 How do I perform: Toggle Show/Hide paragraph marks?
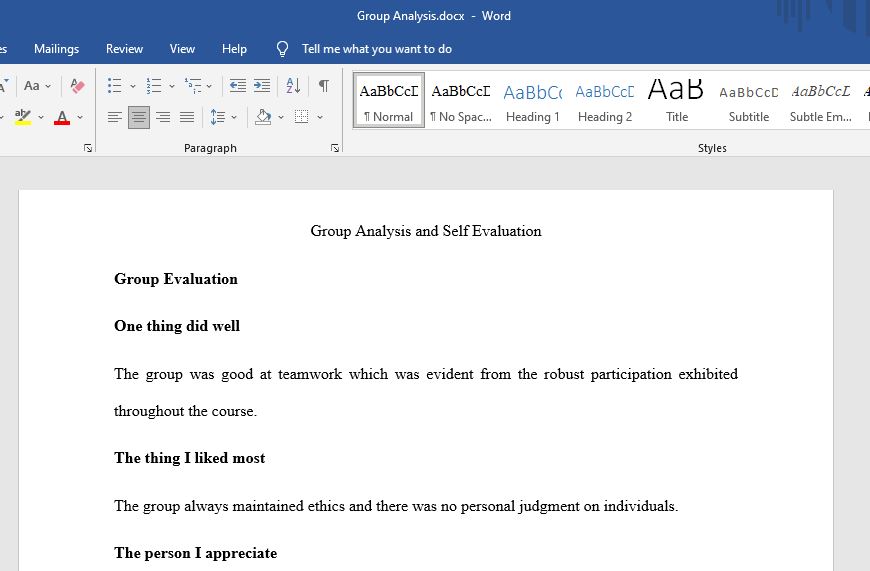click(x=323, y=86)
